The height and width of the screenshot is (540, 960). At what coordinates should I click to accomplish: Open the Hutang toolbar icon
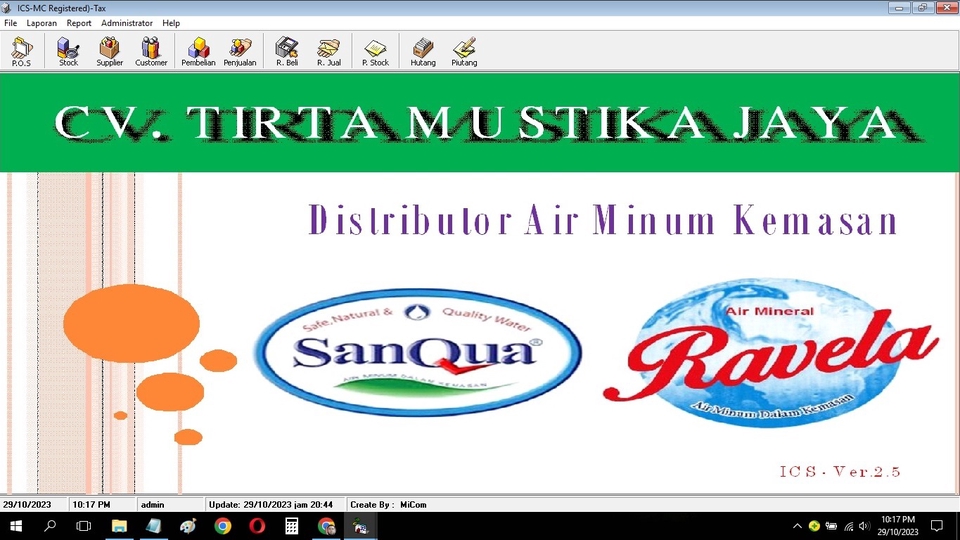(x=422, y=51)
